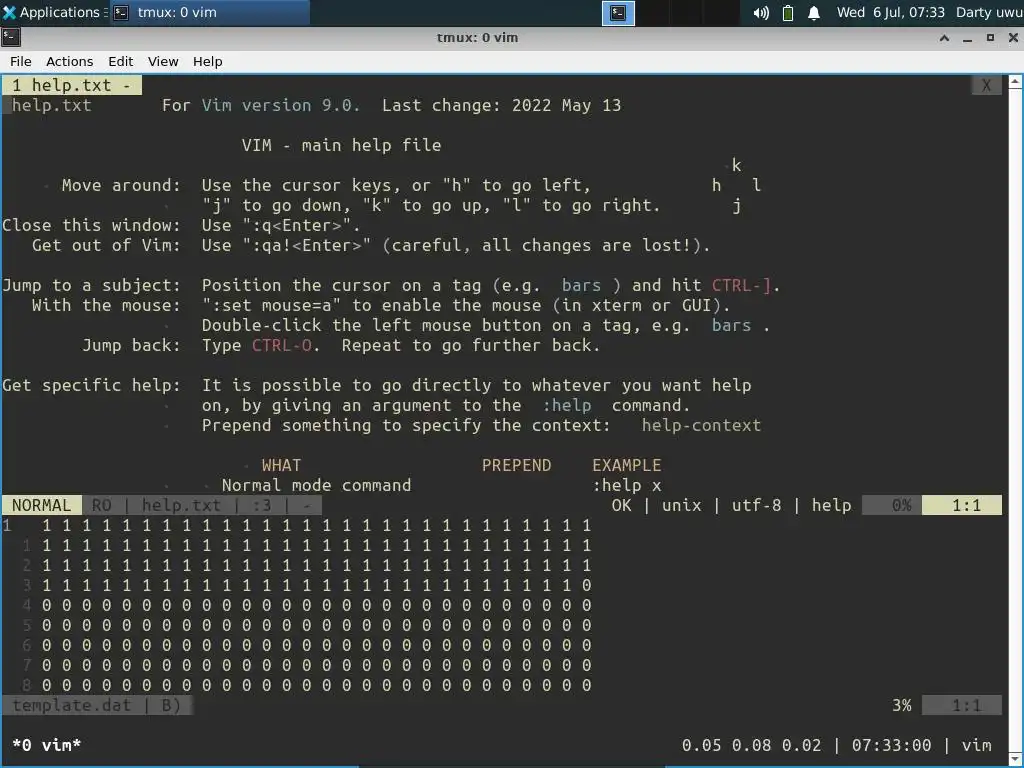Click the 3% position in lower statusline
Image resolution: width=1024 pixels, height=768 pixels.
pyautogui.click(x=901, y=705)
